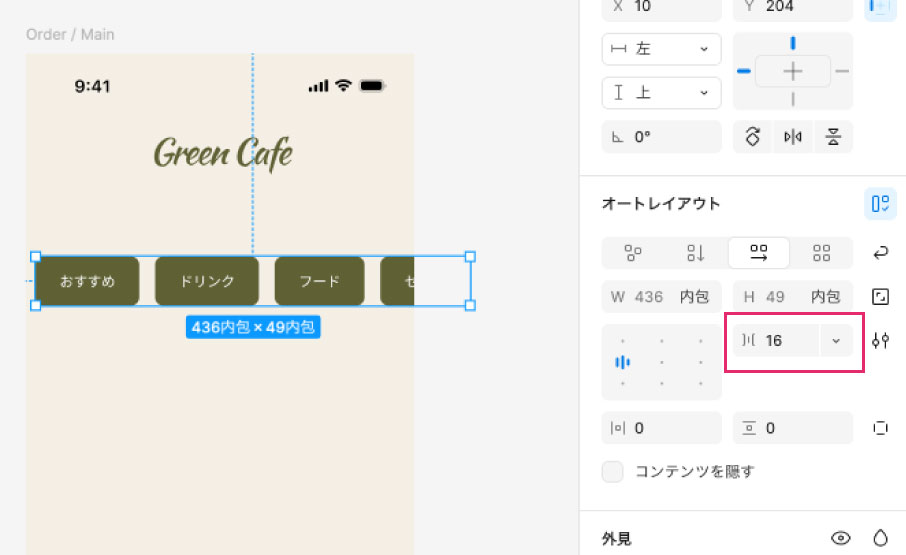
Task: Click the rotation field showing 0°
Action: point(662,137)
